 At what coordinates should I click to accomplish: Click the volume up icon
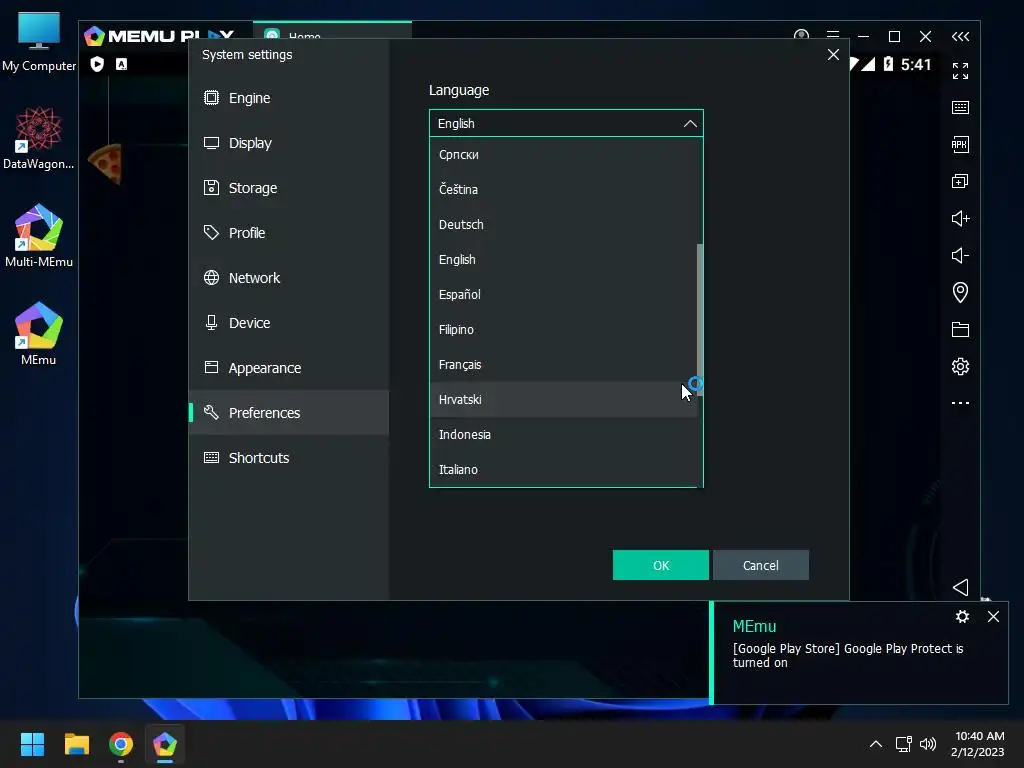960,218
